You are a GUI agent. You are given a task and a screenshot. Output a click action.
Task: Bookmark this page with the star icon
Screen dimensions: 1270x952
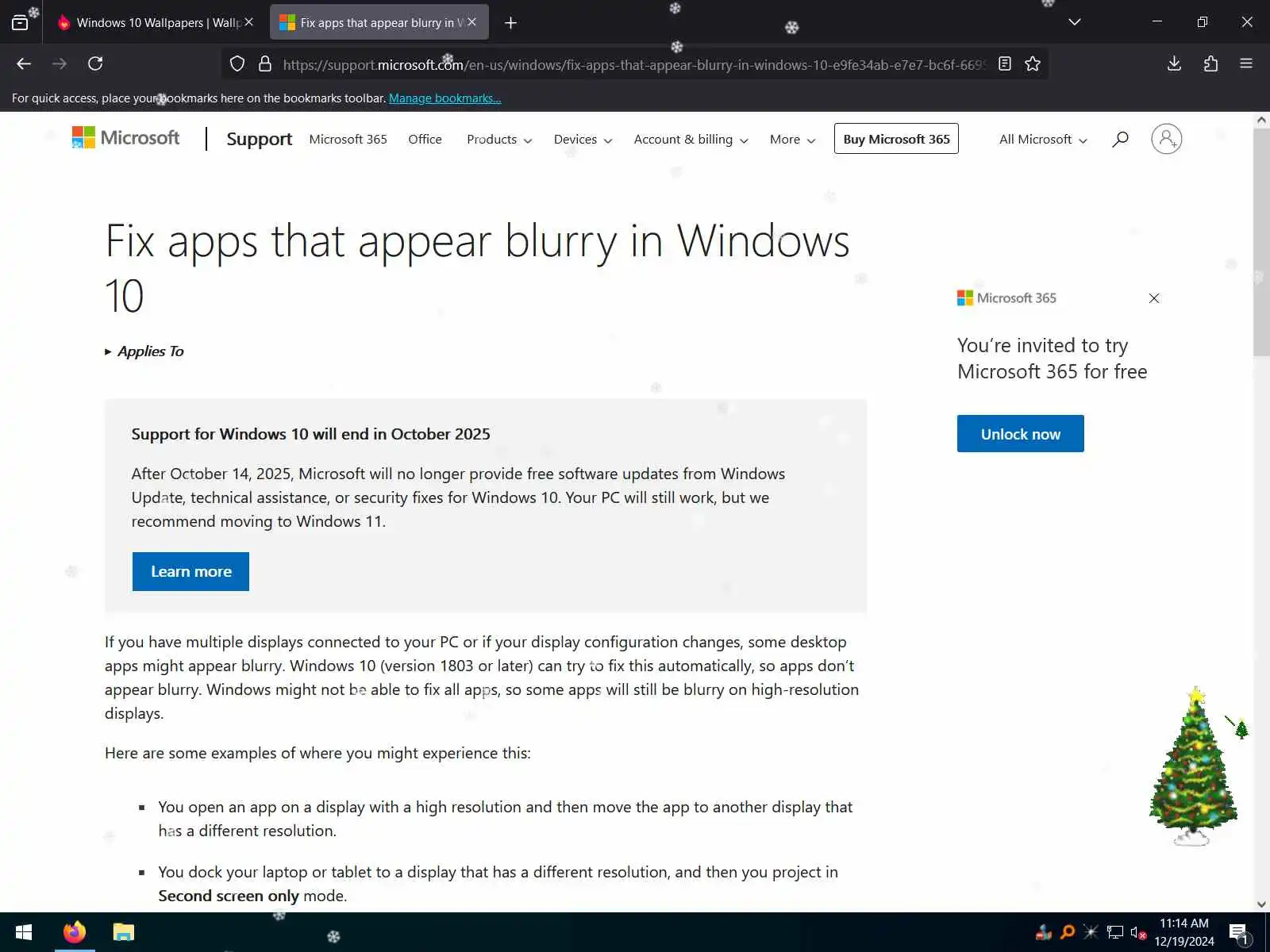(x=1033, y=63)
